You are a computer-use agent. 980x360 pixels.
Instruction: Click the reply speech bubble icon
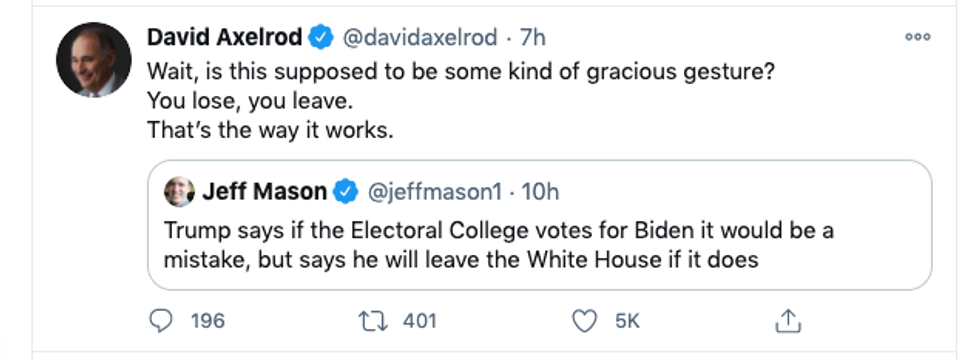coord(161,321)
